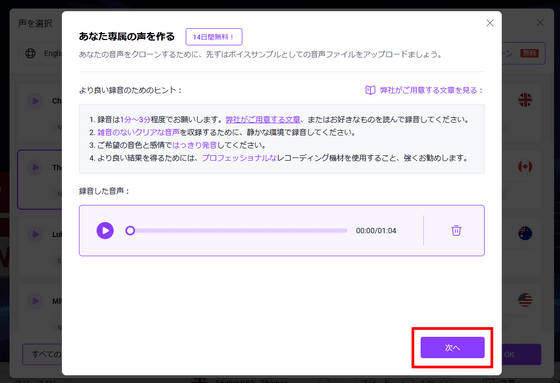Close the voice creation dialog
Screen dimensions: 560x383
point(490,23)
